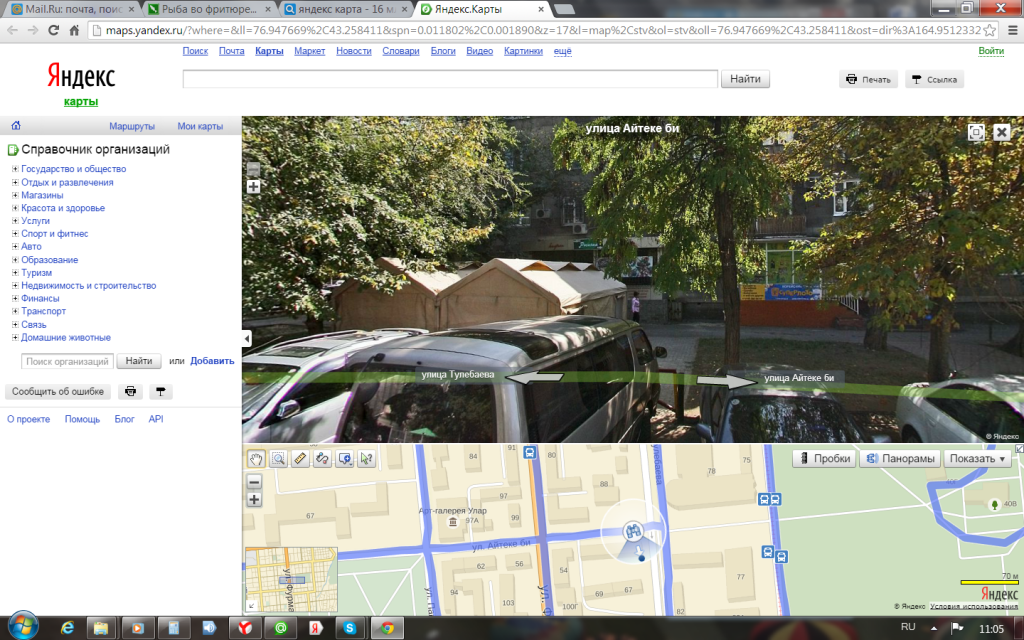Click the Сообщить об ошибке button
Image resolution: width=1024 pixels, height=640 pixels.
[58, 392]
